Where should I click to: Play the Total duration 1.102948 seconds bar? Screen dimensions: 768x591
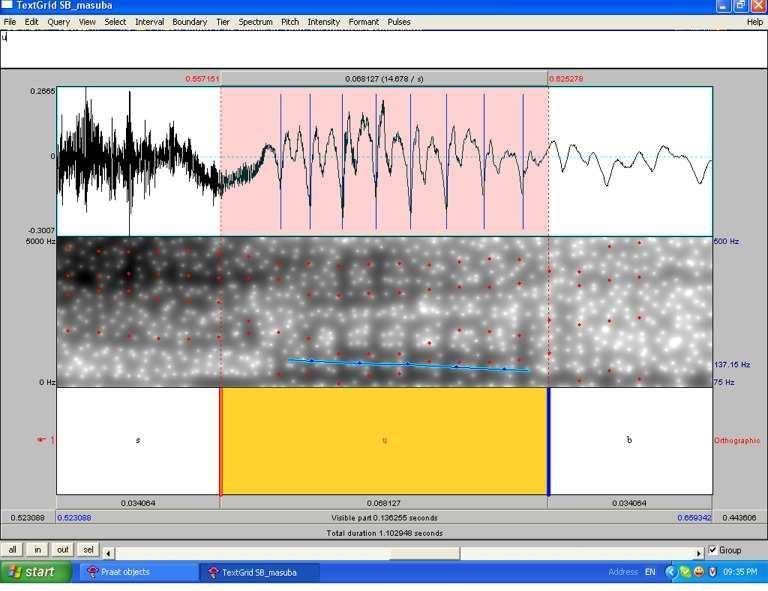[x=384, y=533]
